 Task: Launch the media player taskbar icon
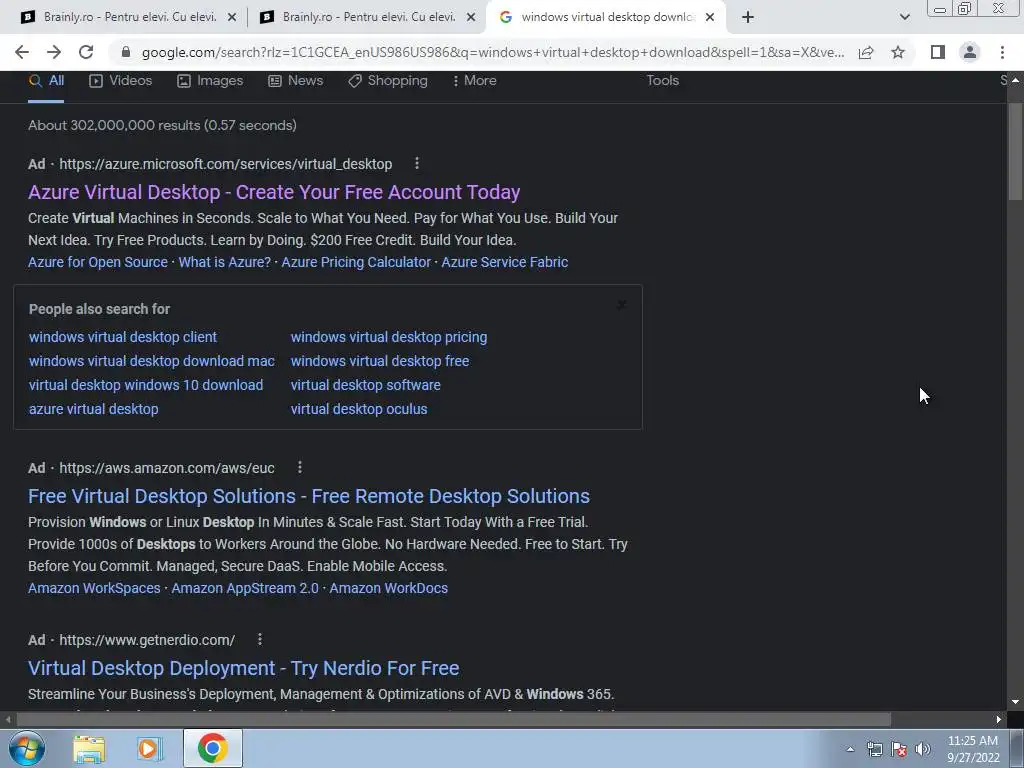click(149, 748)
